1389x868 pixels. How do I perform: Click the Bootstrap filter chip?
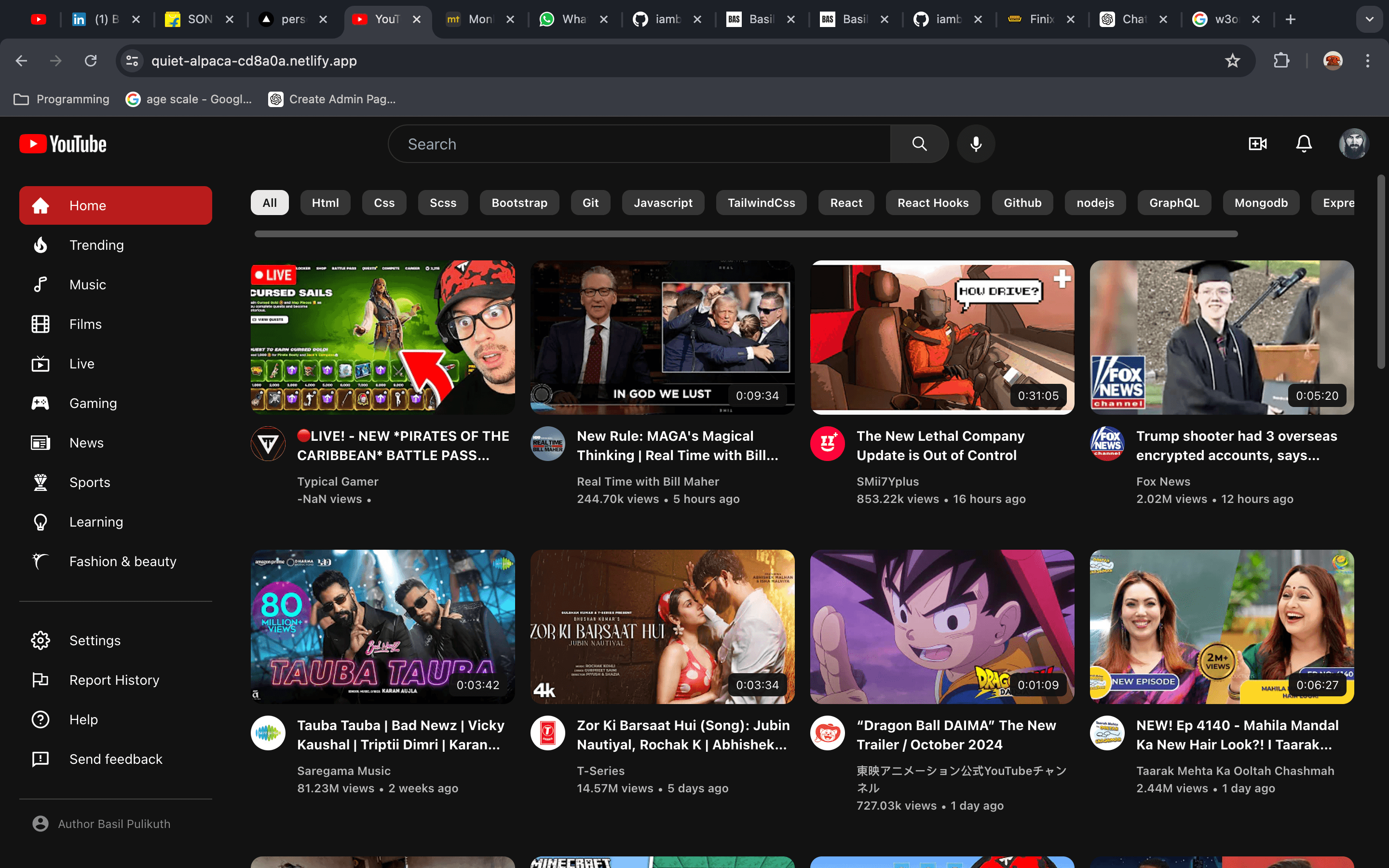pyautogui.click(x=519, y=202)
